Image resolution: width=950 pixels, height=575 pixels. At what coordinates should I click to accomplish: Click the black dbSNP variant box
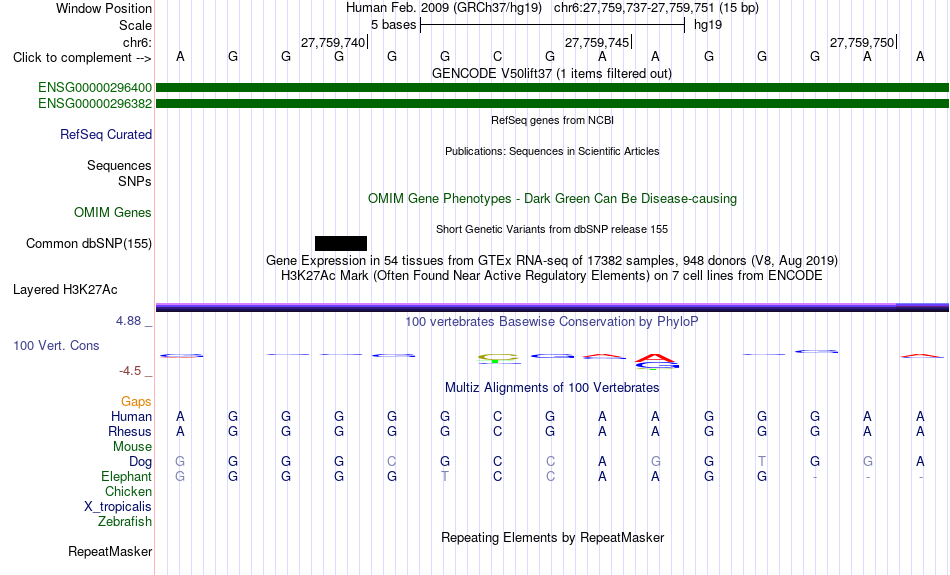(x=341, y=244)
